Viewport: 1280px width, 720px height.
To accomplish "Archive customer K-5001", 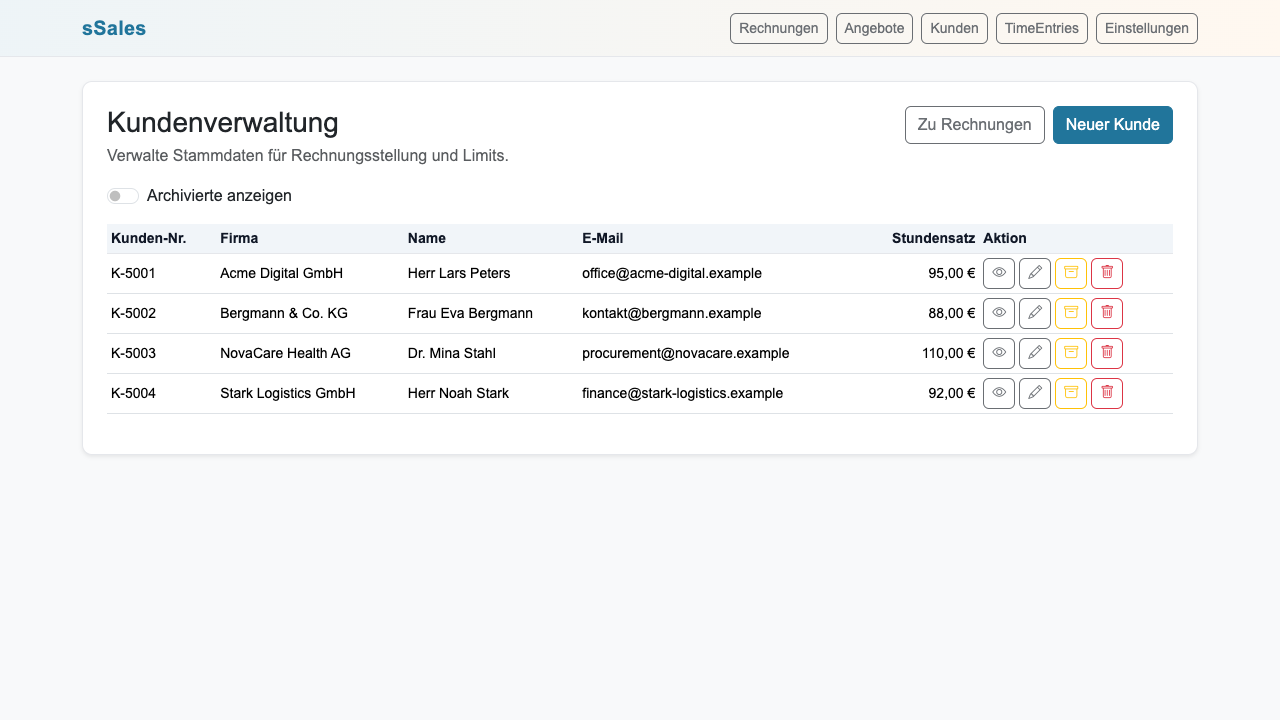I will pos(1070,273).
